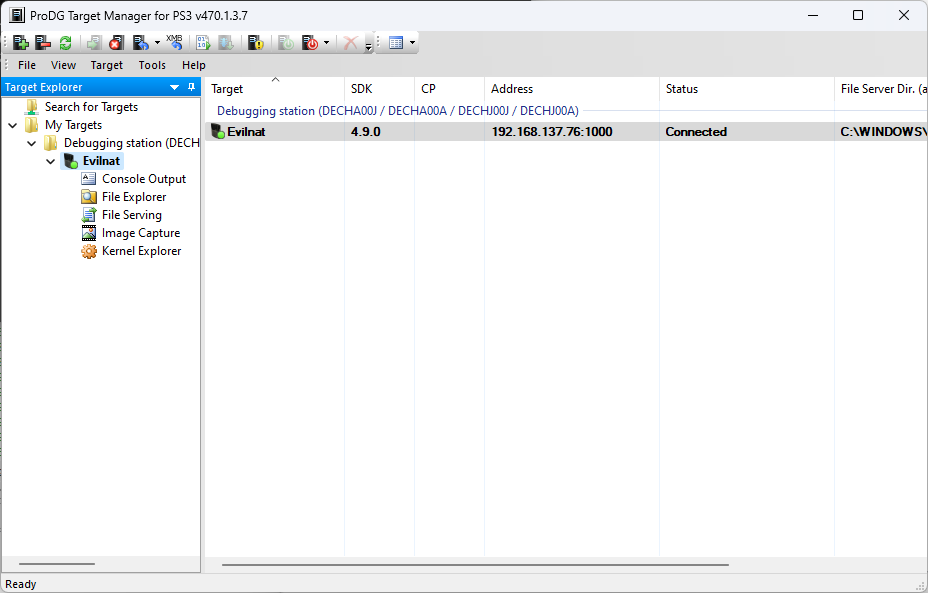Open the Target Explorer panel options dropdown

175,87
